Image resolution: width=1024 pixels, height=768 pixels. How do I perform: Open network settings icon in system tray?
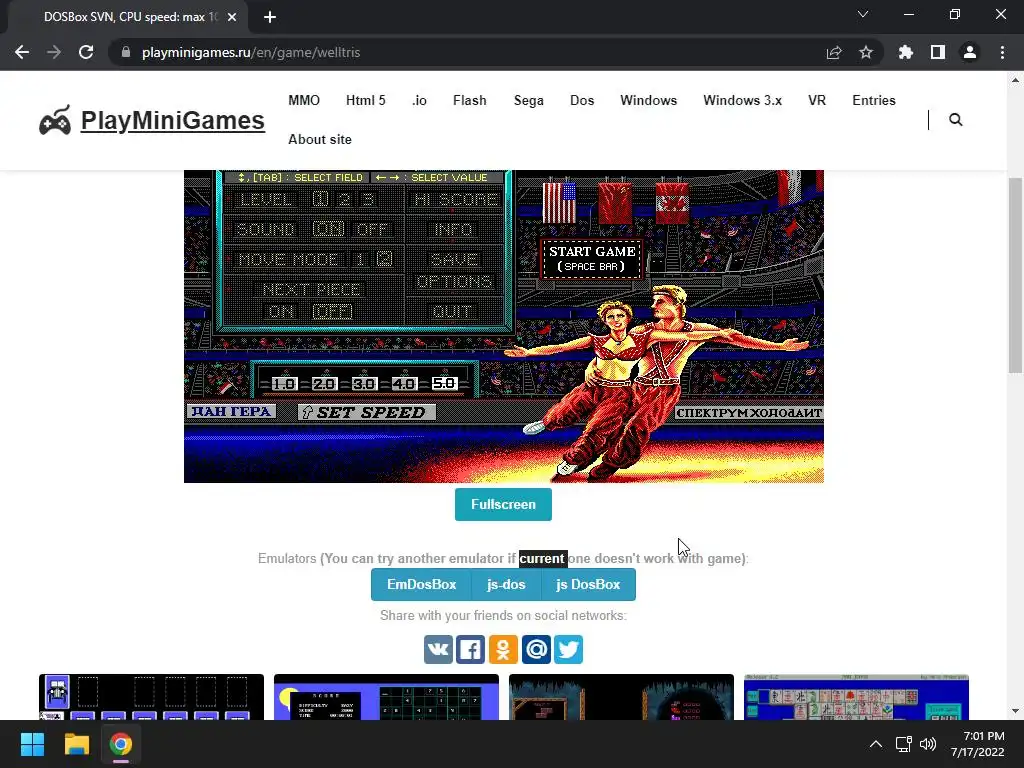(x=904, y=744)
